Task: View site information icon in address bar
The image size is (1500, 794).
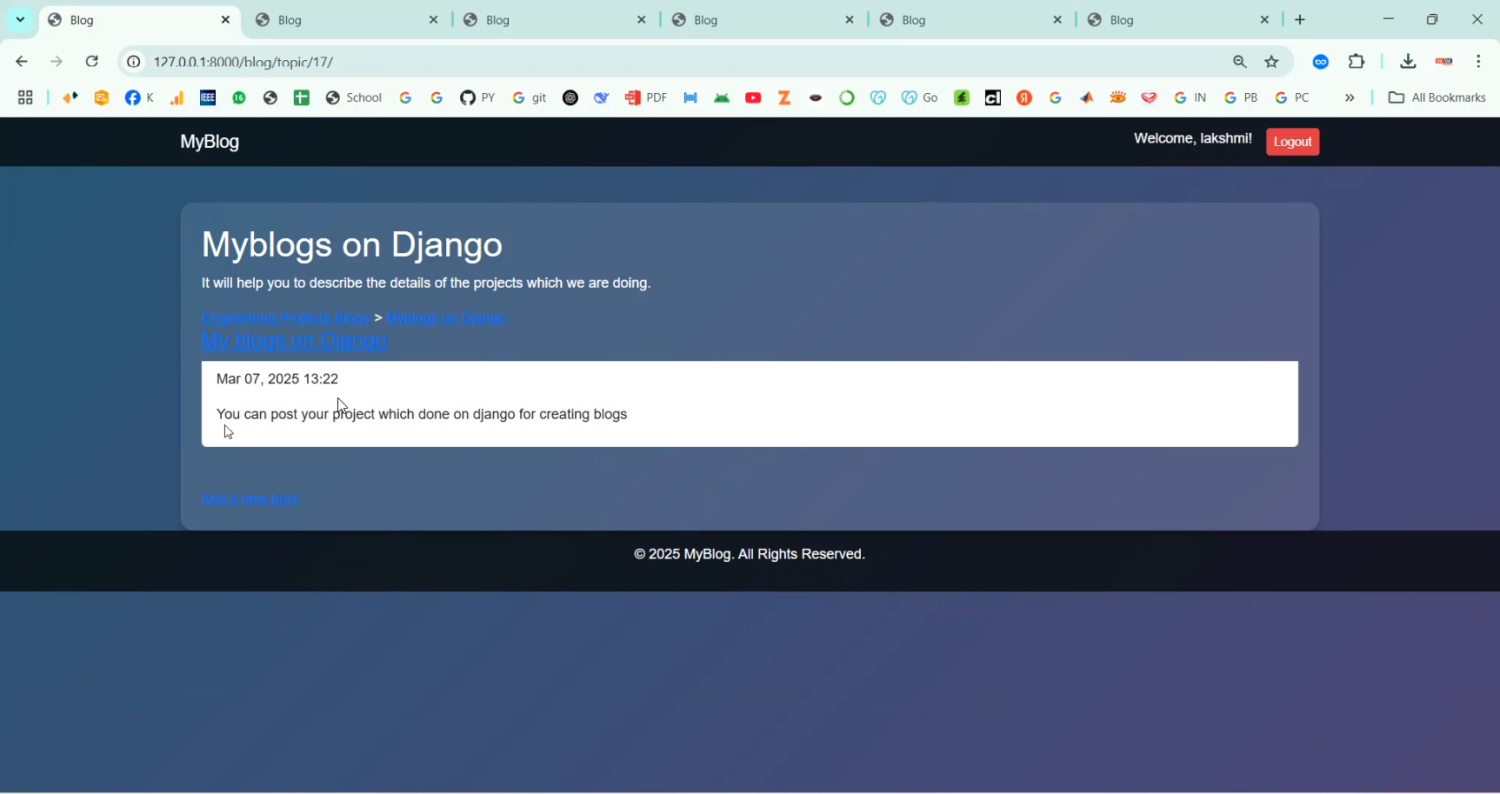Action: [133, 62]
